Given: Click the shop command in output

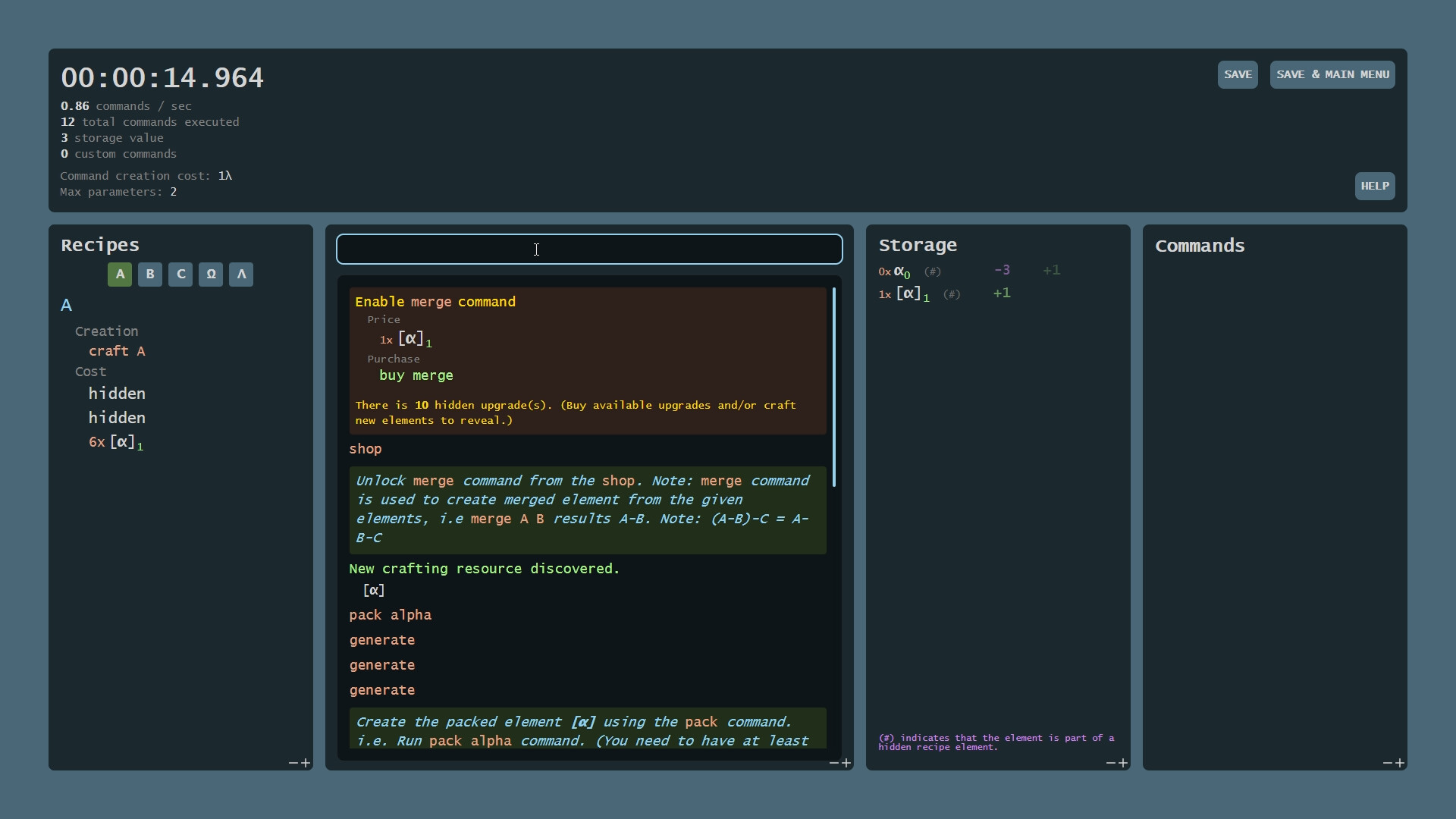Looking at the screenshot, I should click(366, 449).
